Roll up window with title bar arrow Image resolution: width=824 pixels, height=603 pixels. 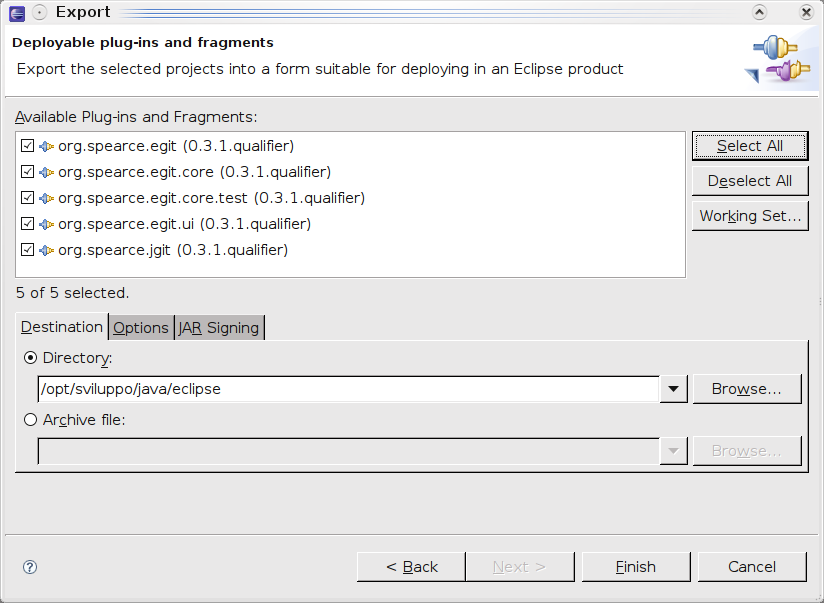point(759,12)
